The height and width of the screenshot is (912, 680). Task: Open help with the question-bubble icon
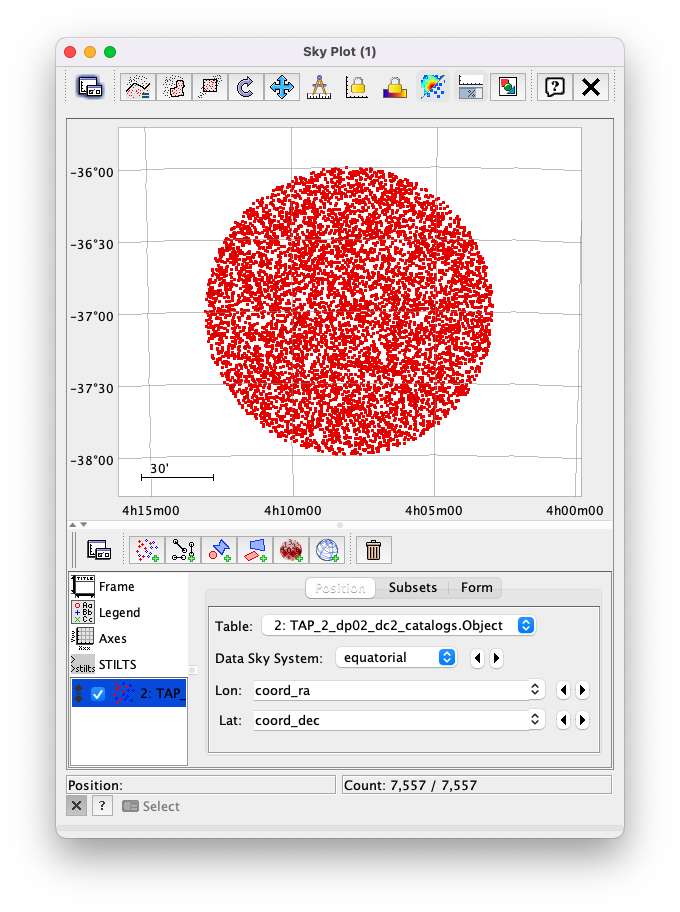tap(555, 87)
